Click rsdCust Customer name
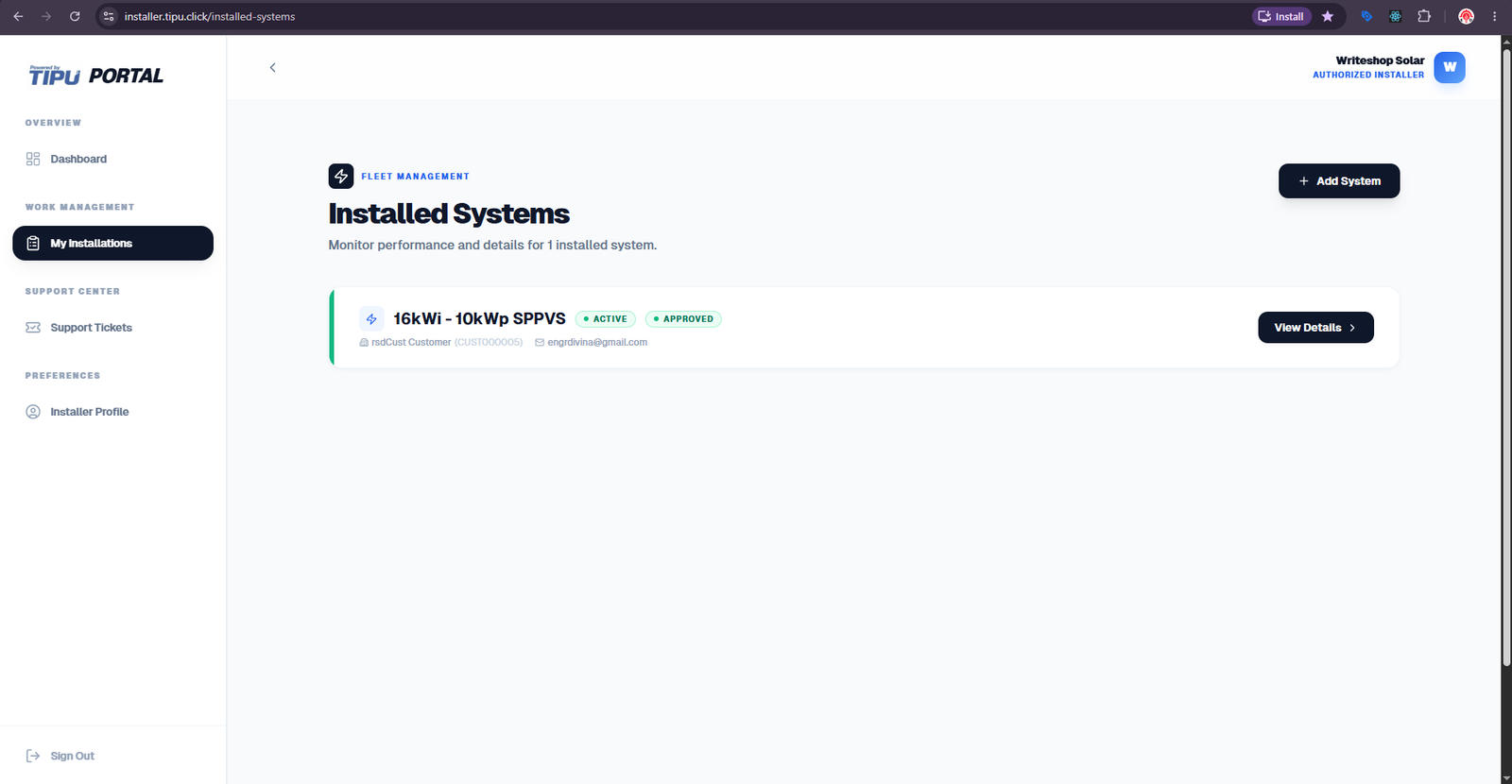This screenshot has height=784, width=1512. 411,342
